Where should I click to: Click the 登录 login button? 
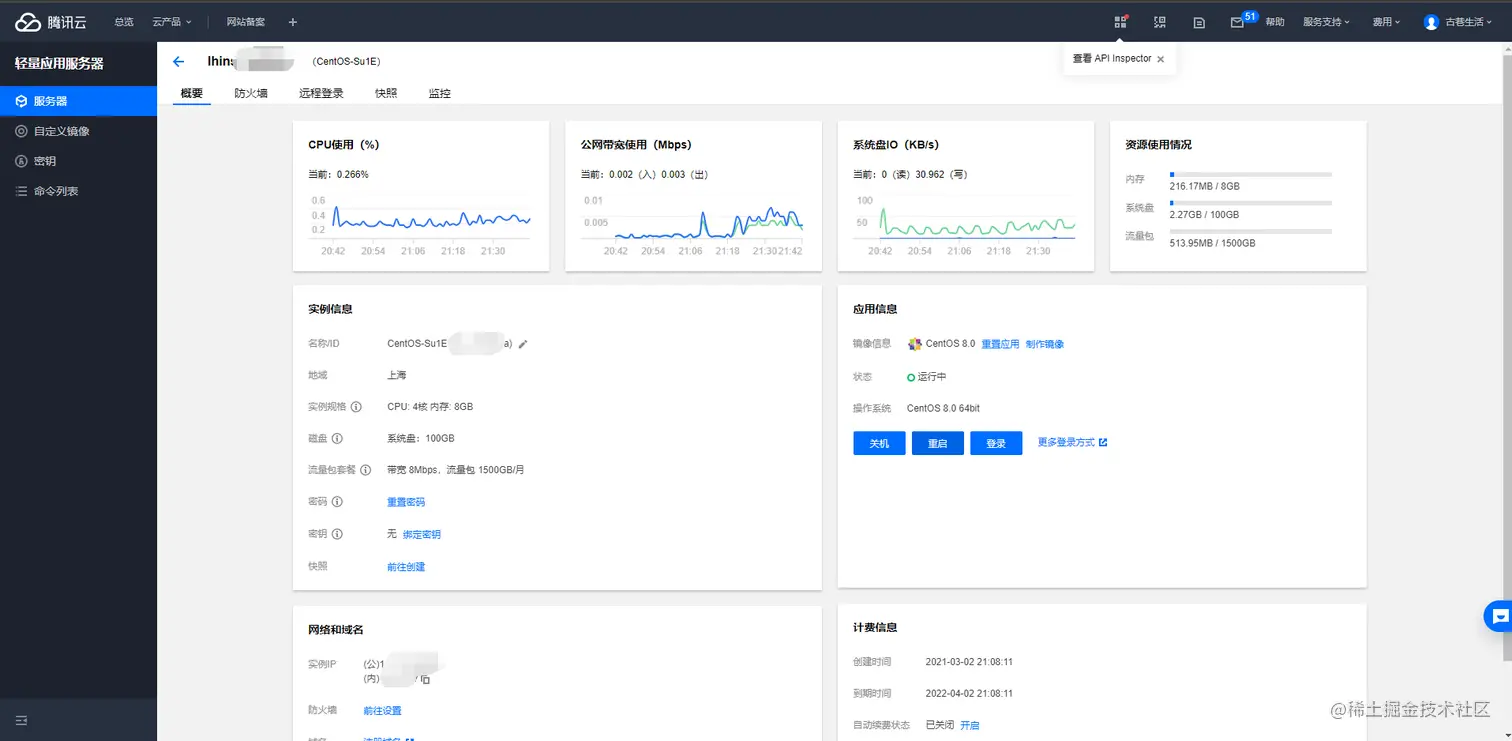(996, 443)
